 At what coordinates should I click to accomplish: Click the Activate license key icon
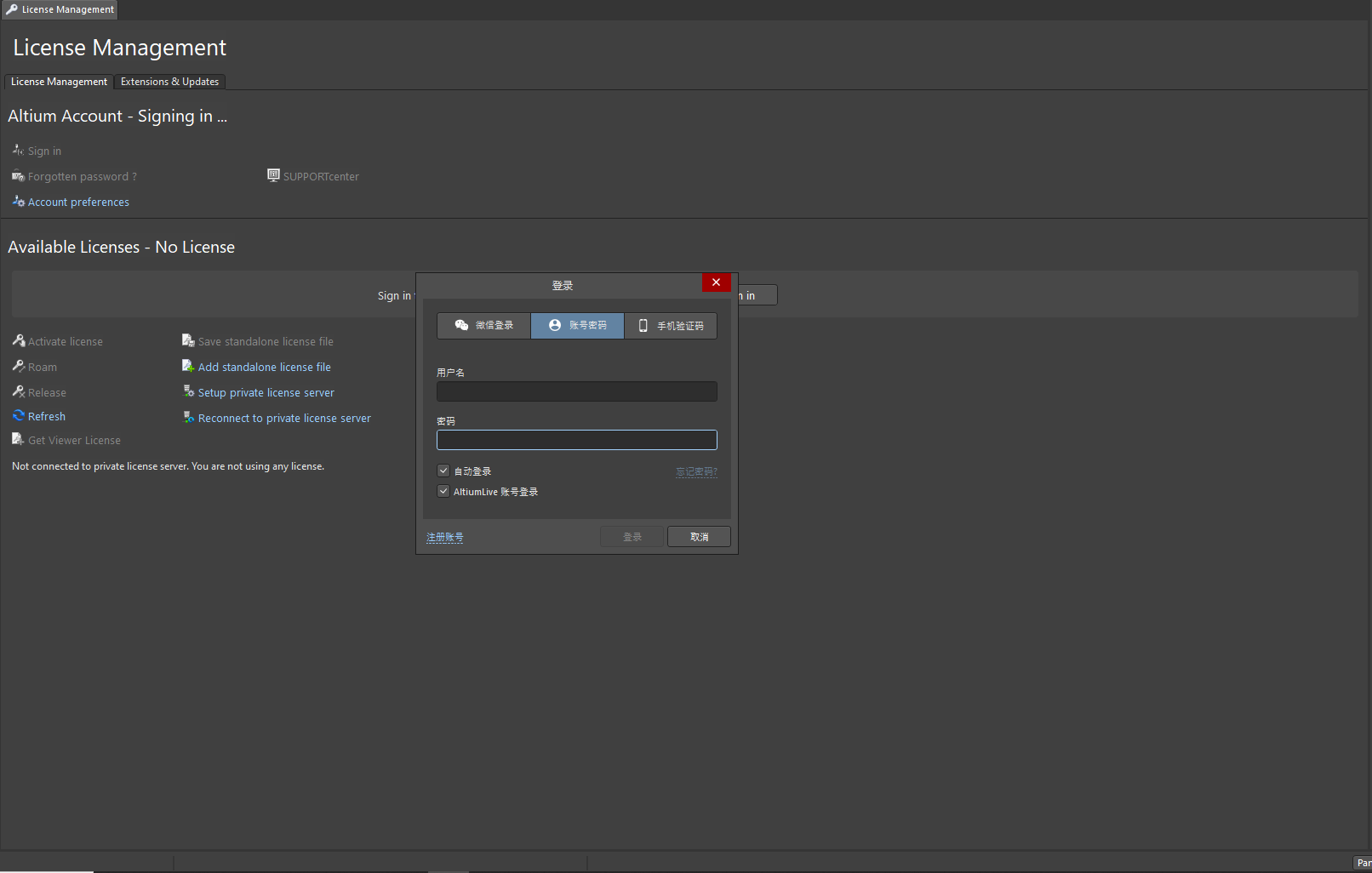[19, 340]
